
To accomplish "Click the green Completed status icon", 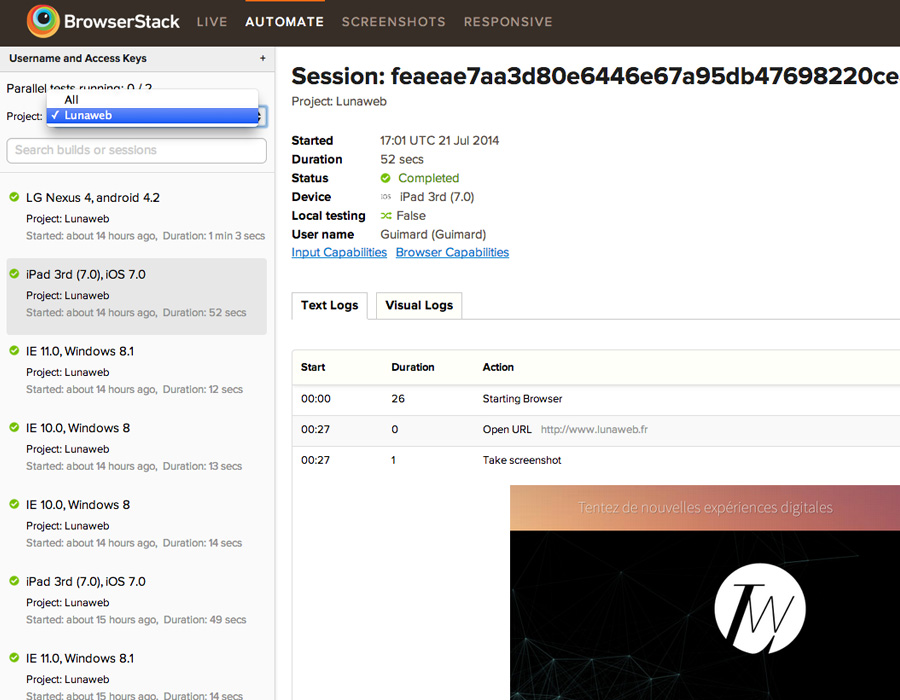I will [x=385, y=178].
